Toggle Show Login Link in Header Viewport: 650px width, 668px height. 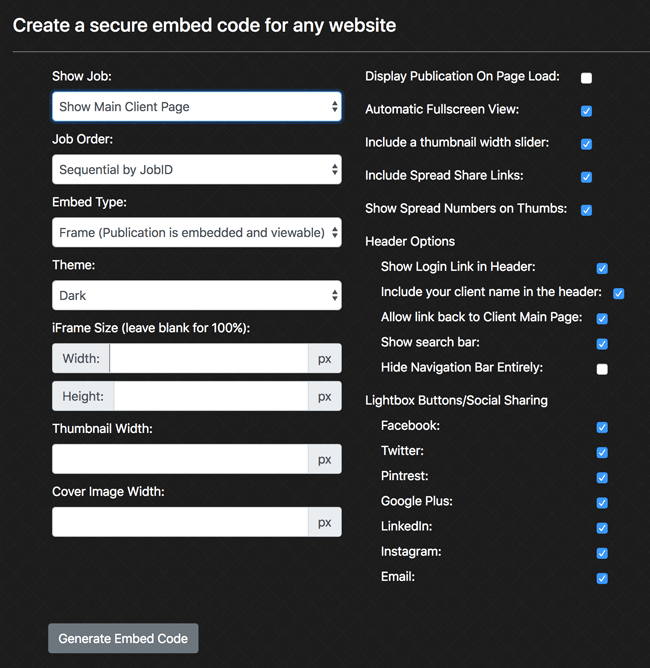click(602, 268)
